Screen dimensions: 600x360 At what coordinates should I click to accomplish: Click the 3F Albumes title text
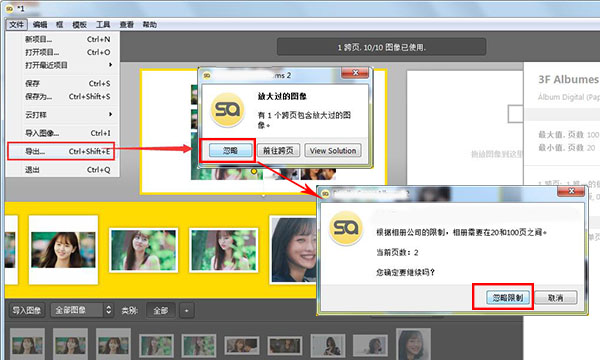click(568, 80)
